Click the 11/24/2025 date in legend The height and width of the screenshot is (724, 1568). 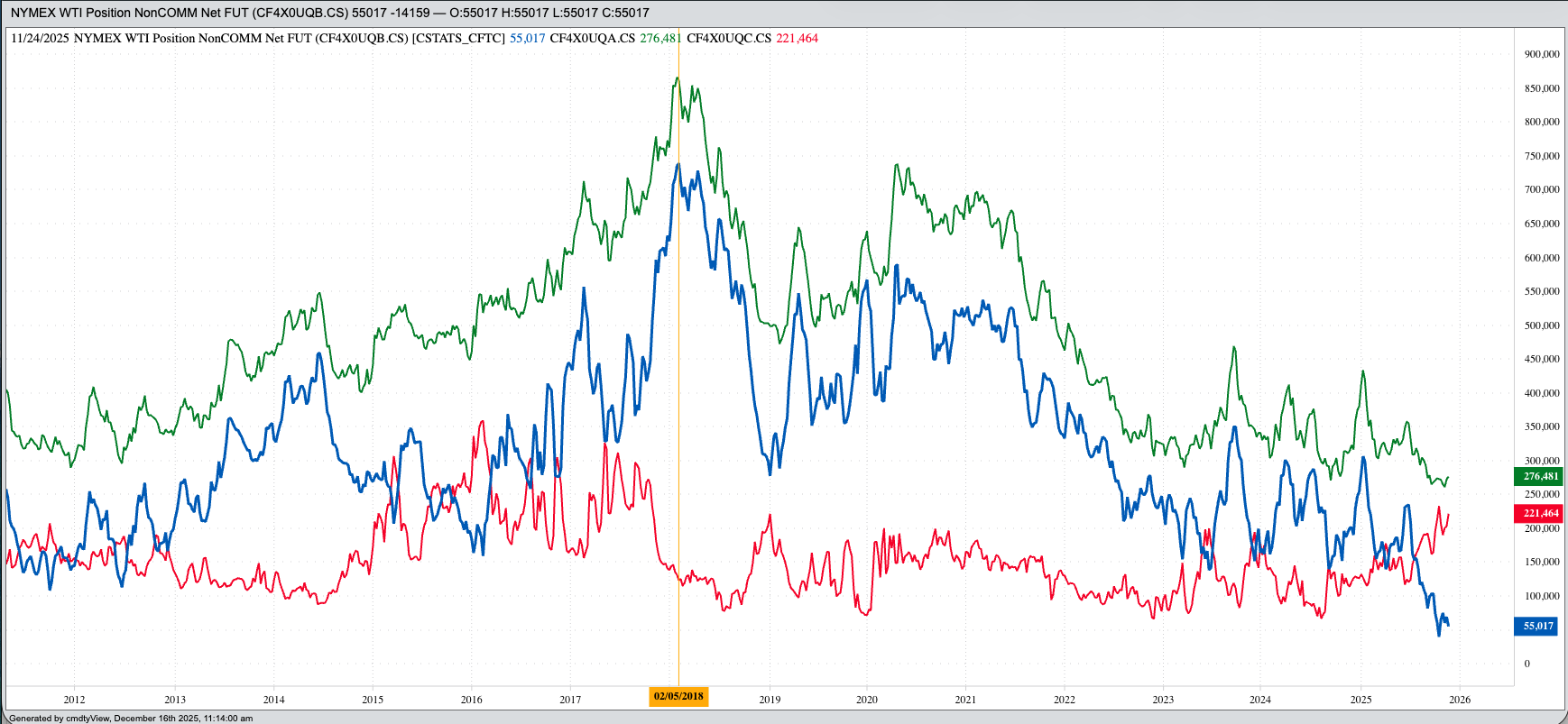pos(40,38)
